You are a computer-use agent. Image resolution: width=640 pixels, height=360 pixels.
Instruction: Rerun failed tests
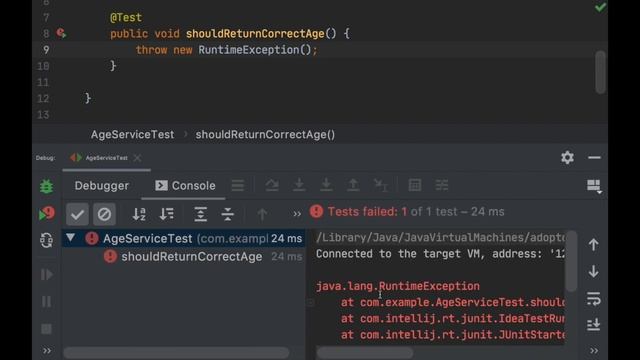tap(47, 213)
